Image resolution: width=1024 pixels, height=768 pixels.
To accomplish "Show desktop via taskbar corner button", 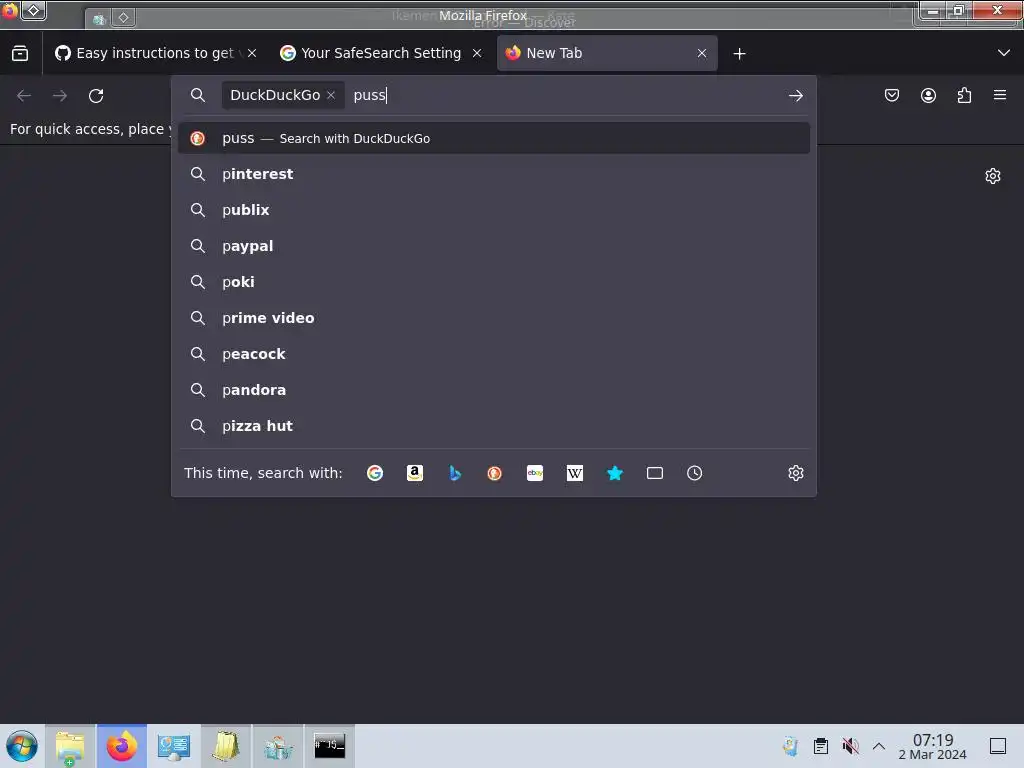I will pos(998,746).
